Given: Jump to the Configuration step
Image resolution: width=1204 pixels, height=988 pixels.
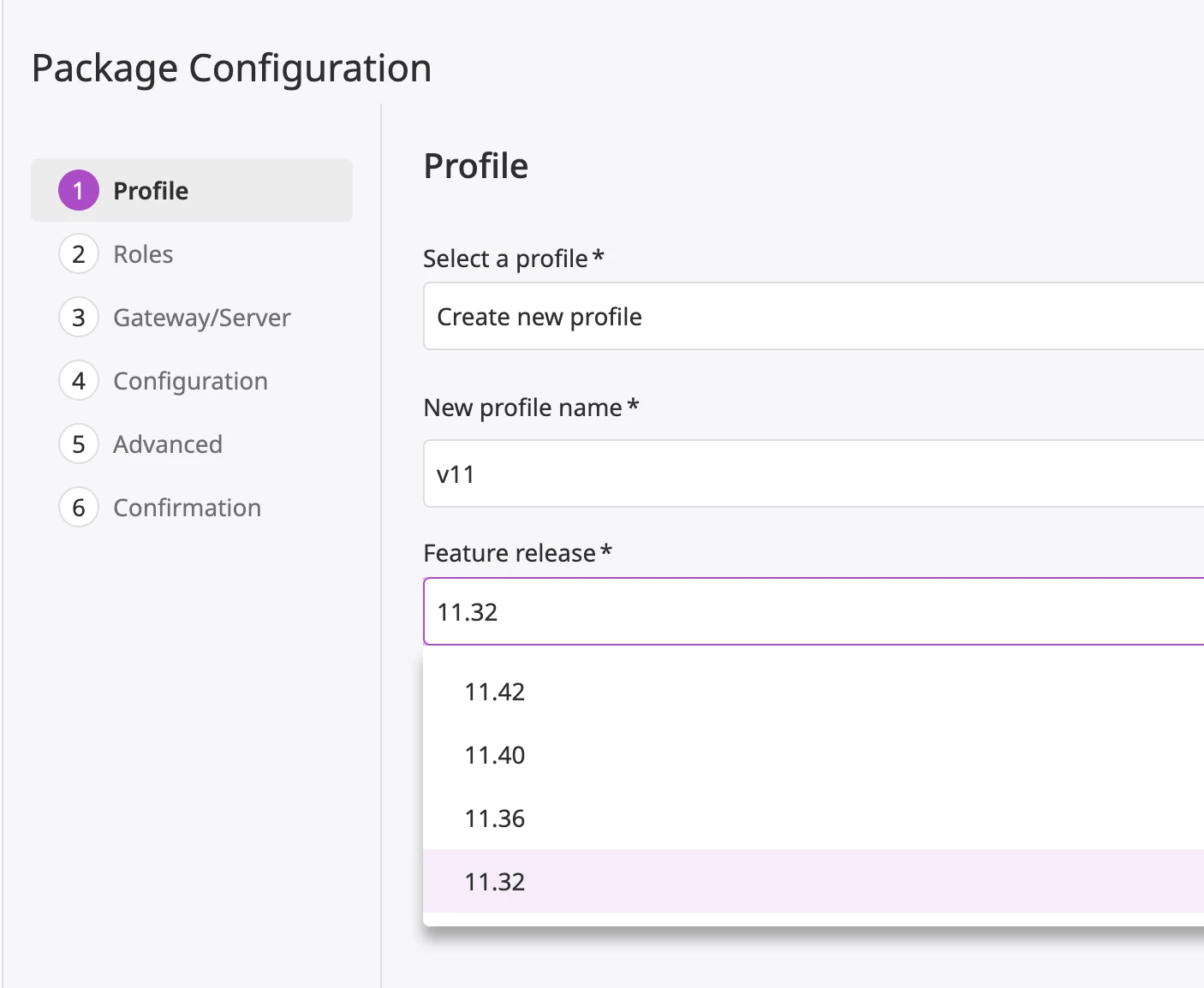Looking at the screenshot, I should pyautogui.click(x=190, y=381).
